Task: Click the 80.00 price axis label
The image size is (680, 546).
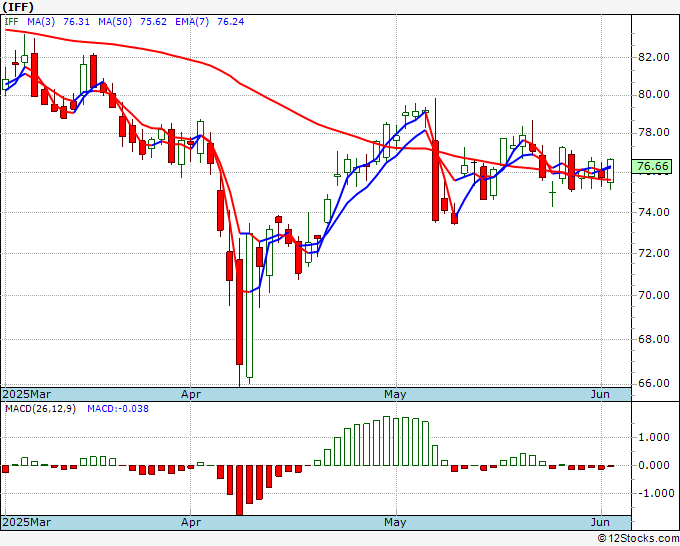Action: coord(654,95)
